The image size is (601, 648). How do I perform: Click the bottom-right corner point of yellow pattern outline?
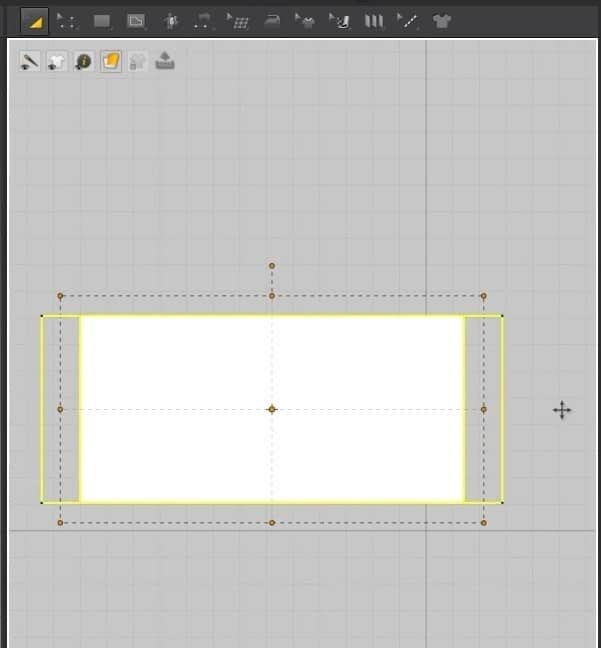point(502,503)
